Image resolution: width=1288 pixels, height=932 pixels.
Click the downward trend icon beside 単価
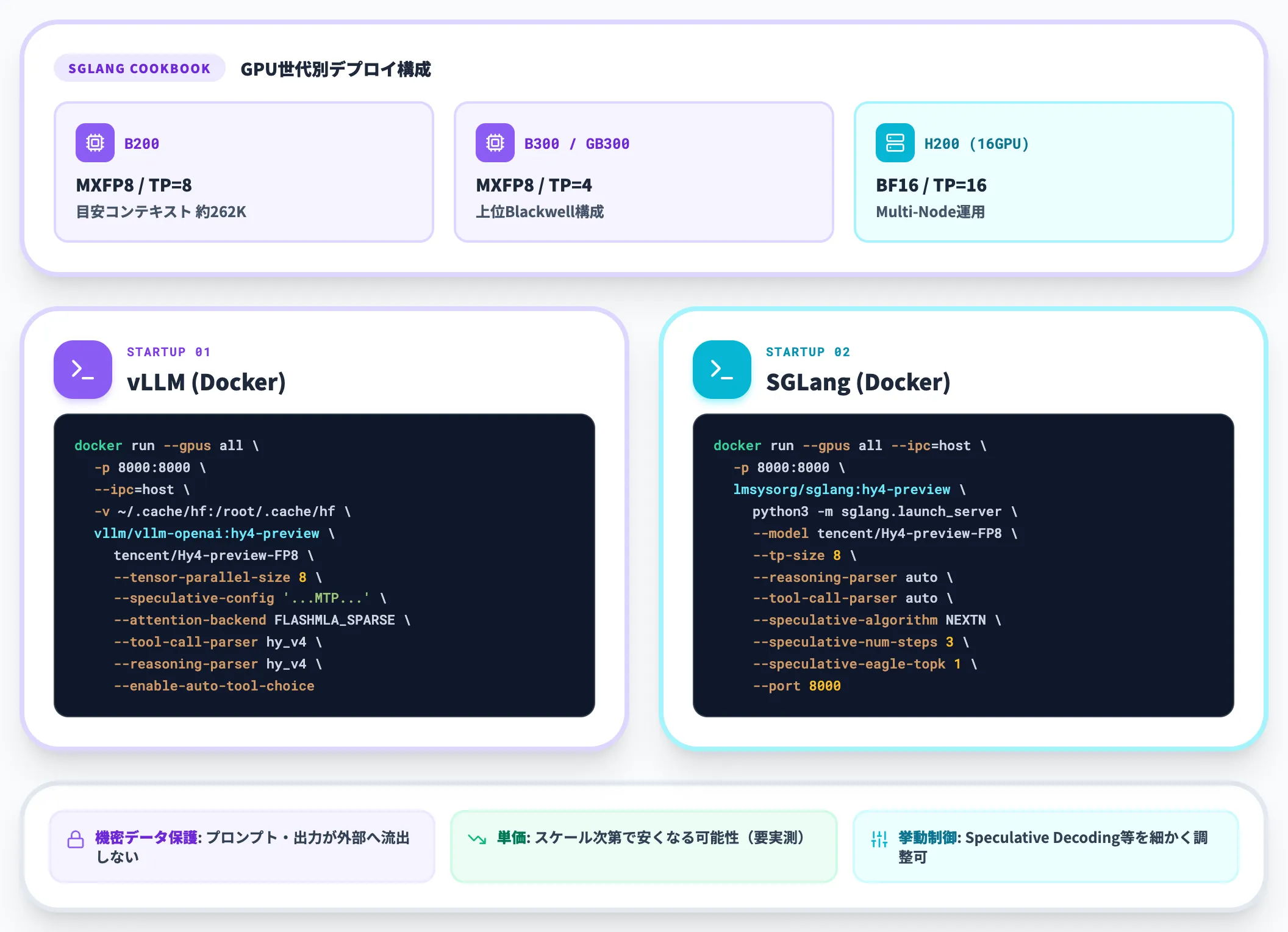(x=477, y=839)
